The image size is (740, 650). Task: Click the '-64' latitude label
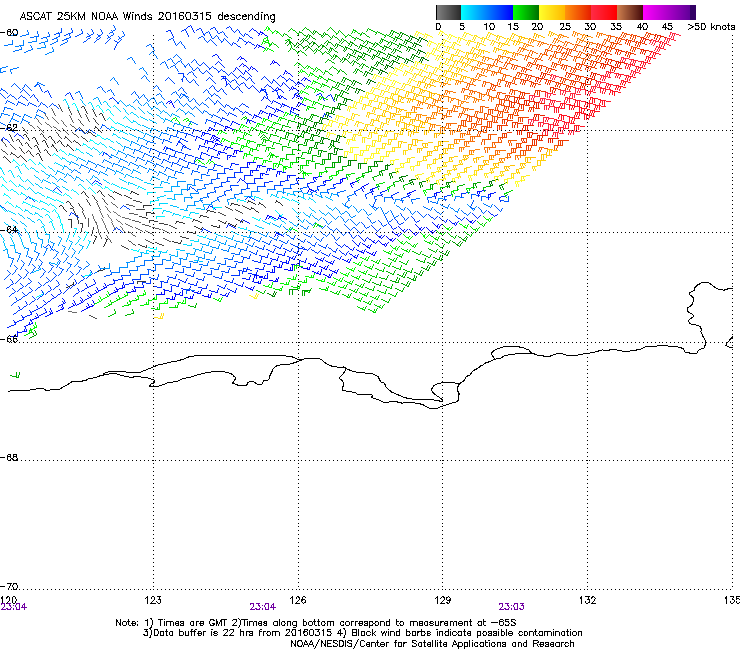[9, 229]
